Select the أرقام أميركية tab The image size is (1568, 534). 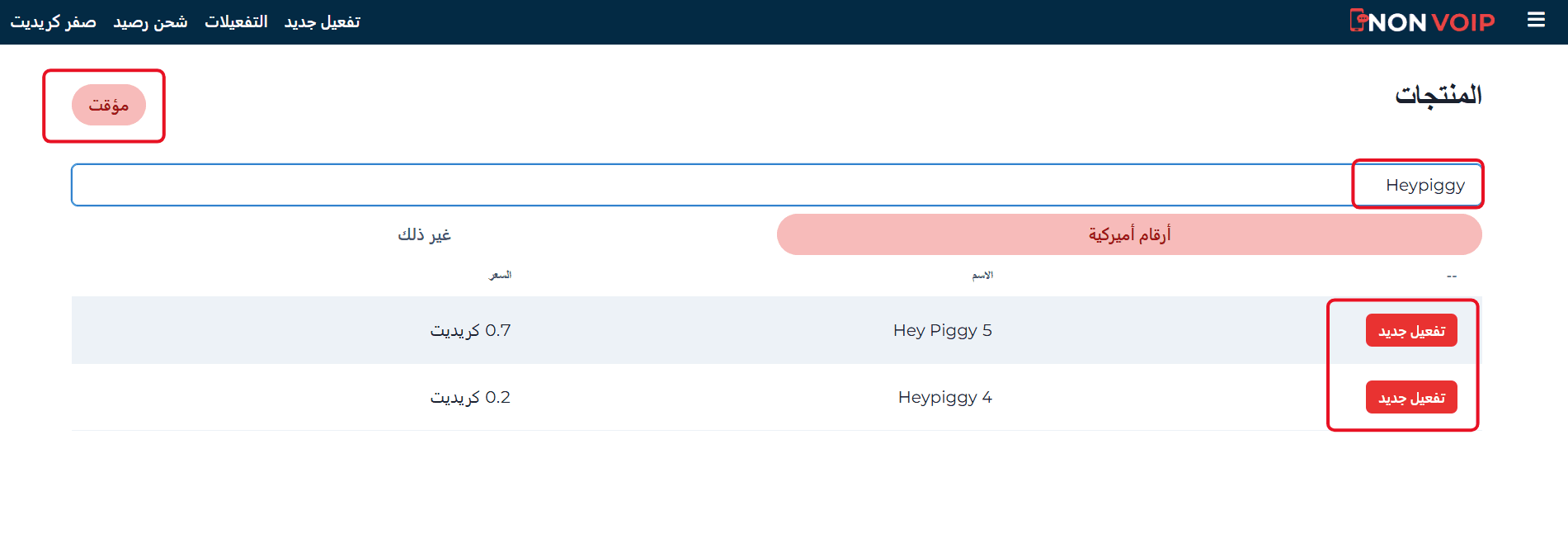1129,234
